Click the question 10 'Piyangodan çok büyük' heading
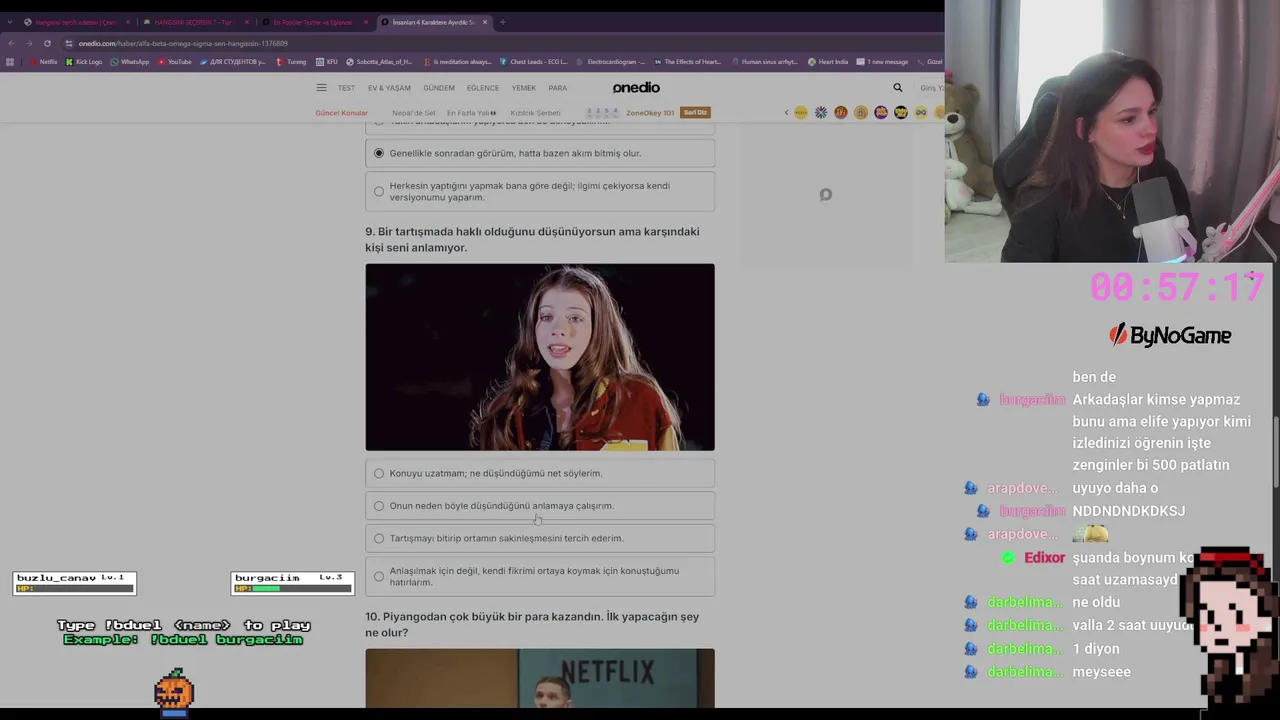The image size is (1280, 720). pyautogui.click(x=532, y=624)
